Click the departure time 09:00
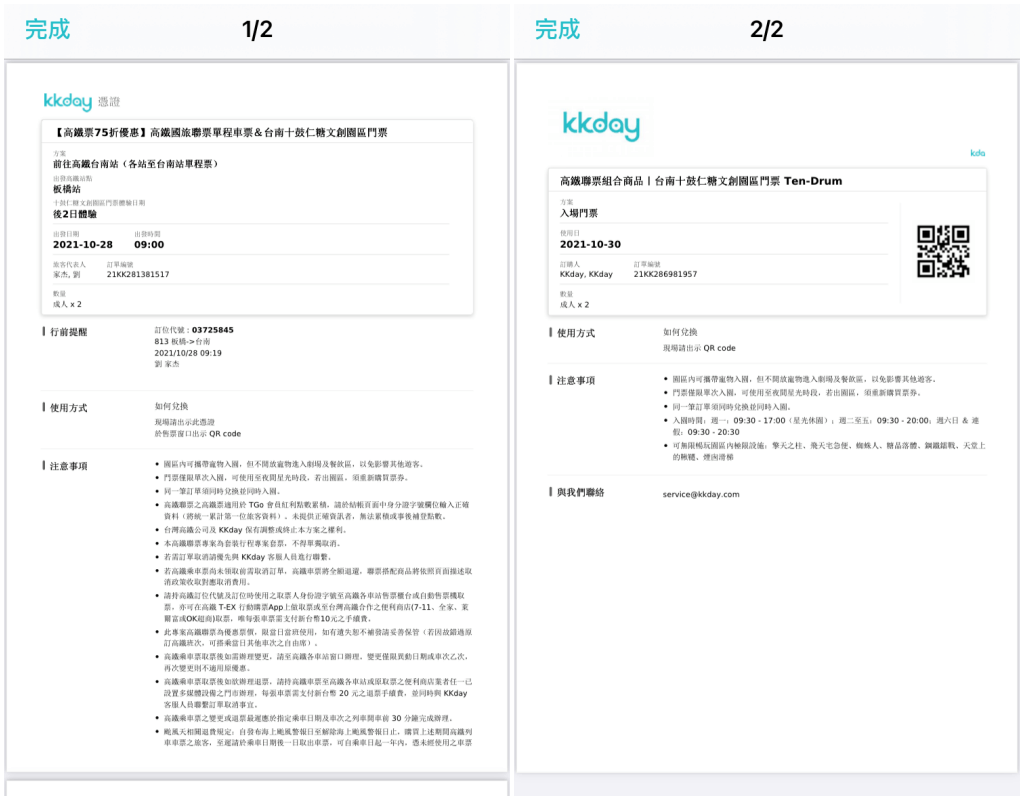 pos(149,244)
